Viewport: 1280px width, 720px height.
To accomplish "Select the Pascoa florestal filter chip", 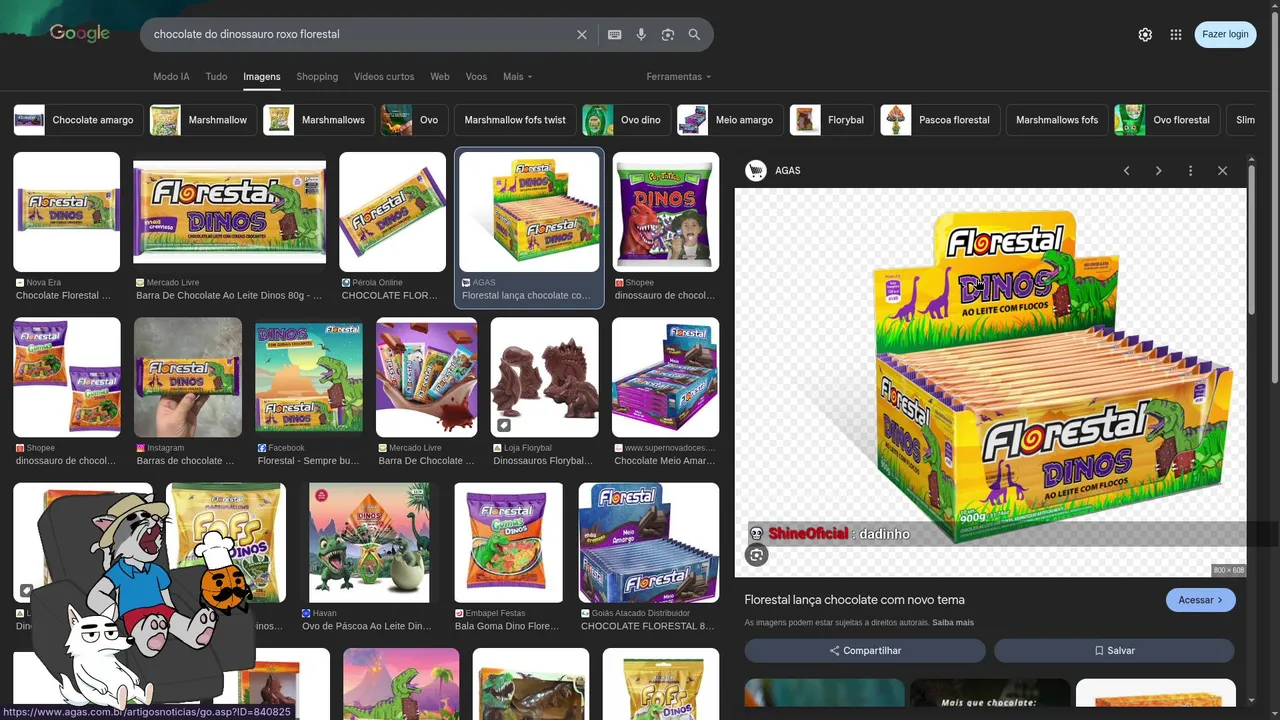I will [940, 120].
